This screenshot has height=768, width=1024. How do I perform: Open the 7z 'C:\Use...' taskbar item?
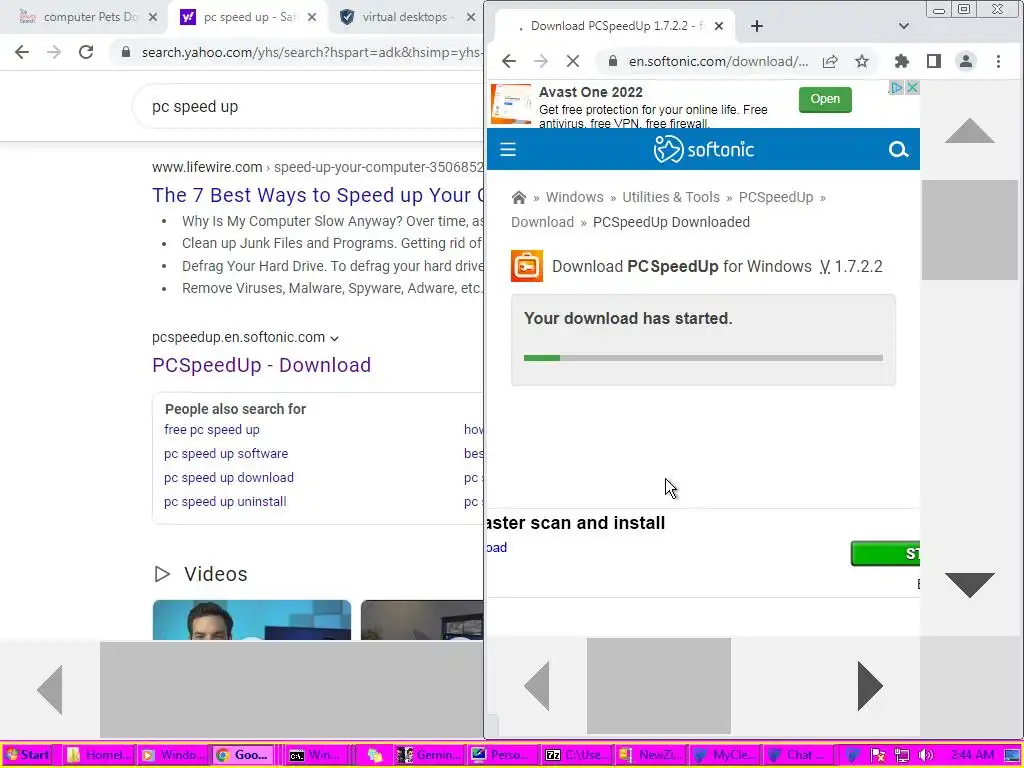[577, 755]
